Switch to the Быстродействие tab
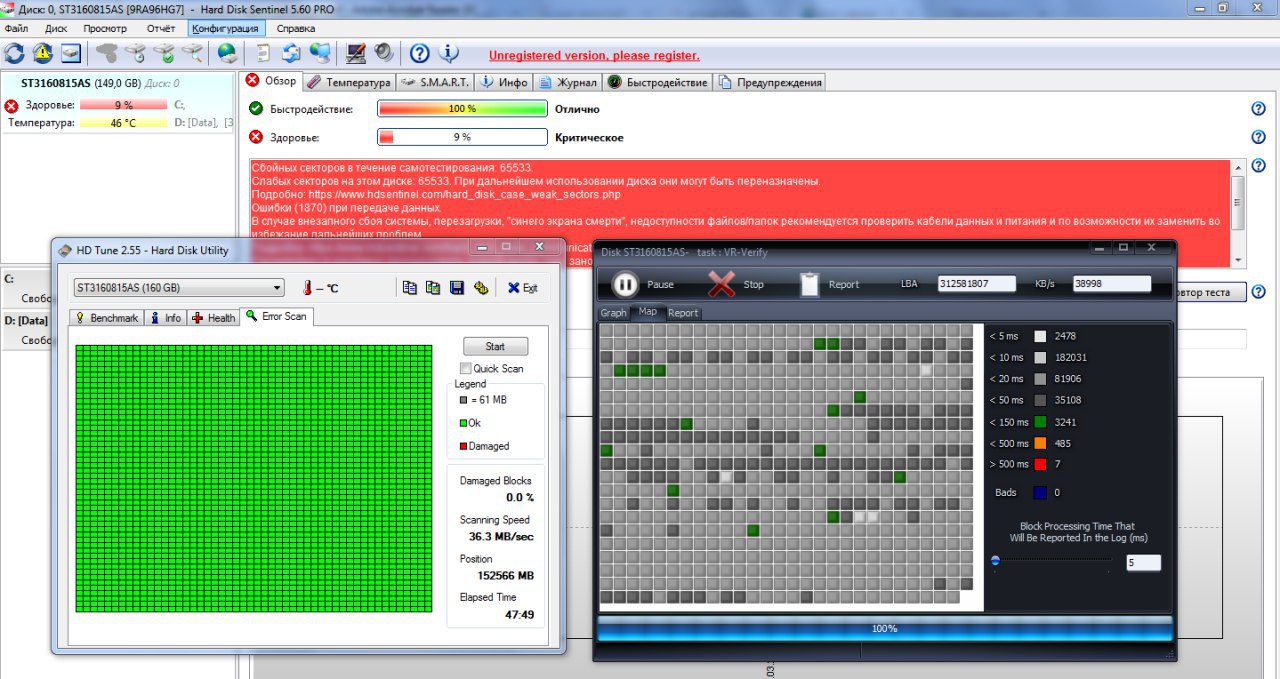The width and height of the screenshot is (1280, 679). [x=658, y=82]
